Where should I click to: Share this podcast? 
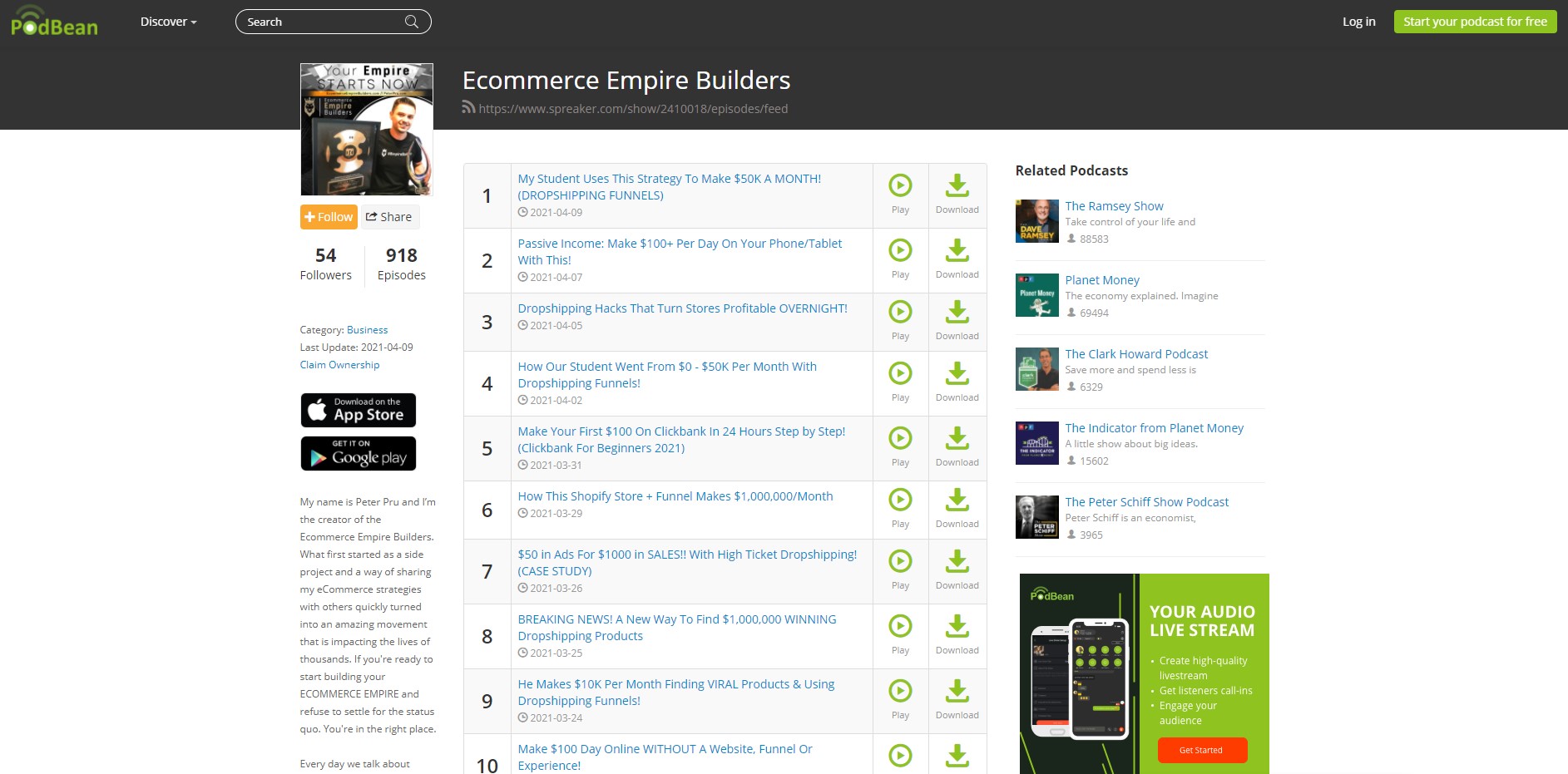pyautogui.click(x=389, y=217)
